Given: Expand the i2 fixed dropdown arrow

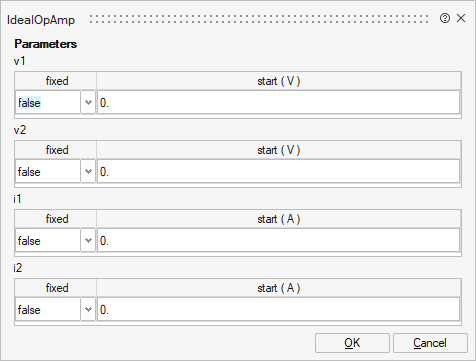Looking at the screenshot, I should tap(88, 310).
